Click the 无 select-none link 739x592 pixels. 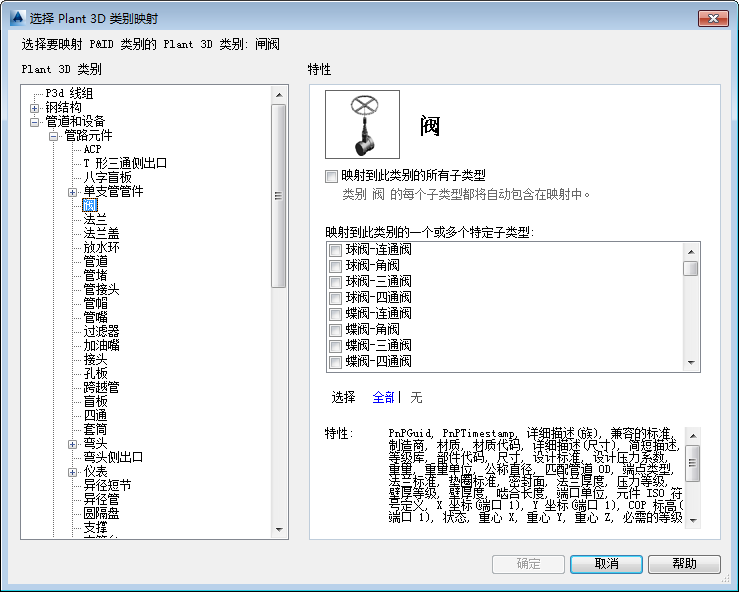click(416, 397)
